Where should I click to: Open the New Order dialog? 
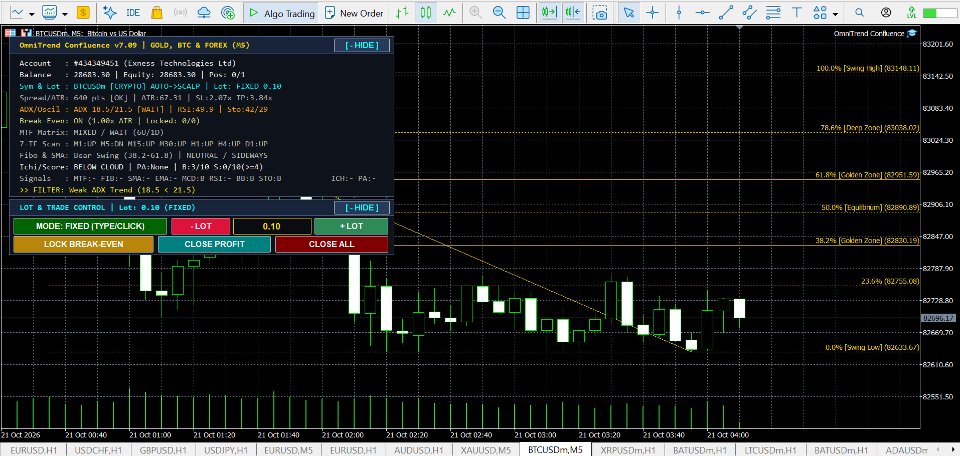point(353,13)
